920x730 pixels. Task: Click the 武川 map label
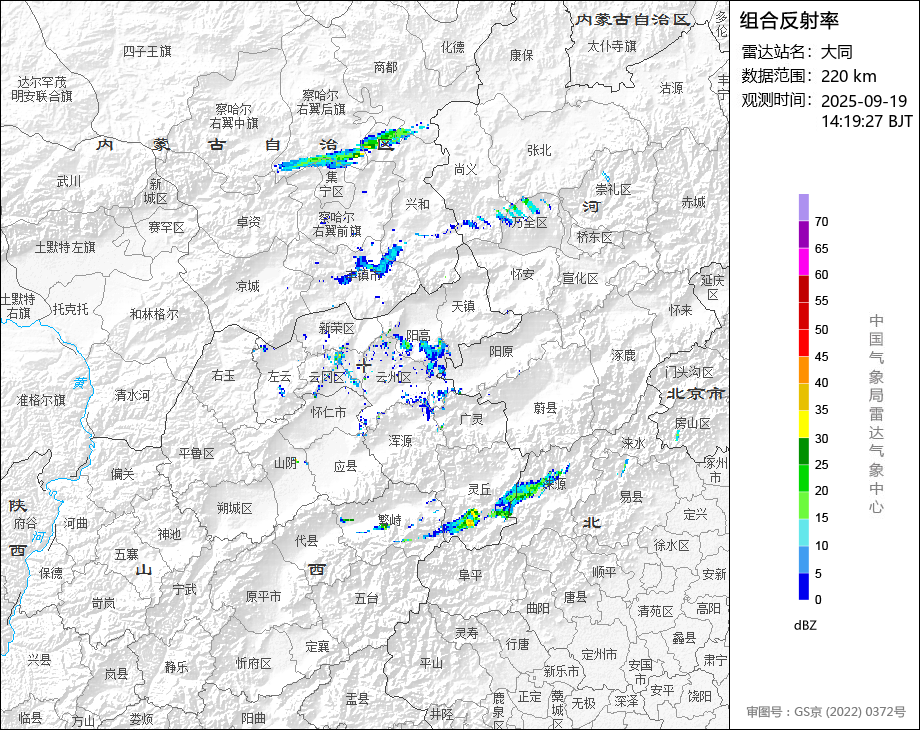[x=69, y=181]
